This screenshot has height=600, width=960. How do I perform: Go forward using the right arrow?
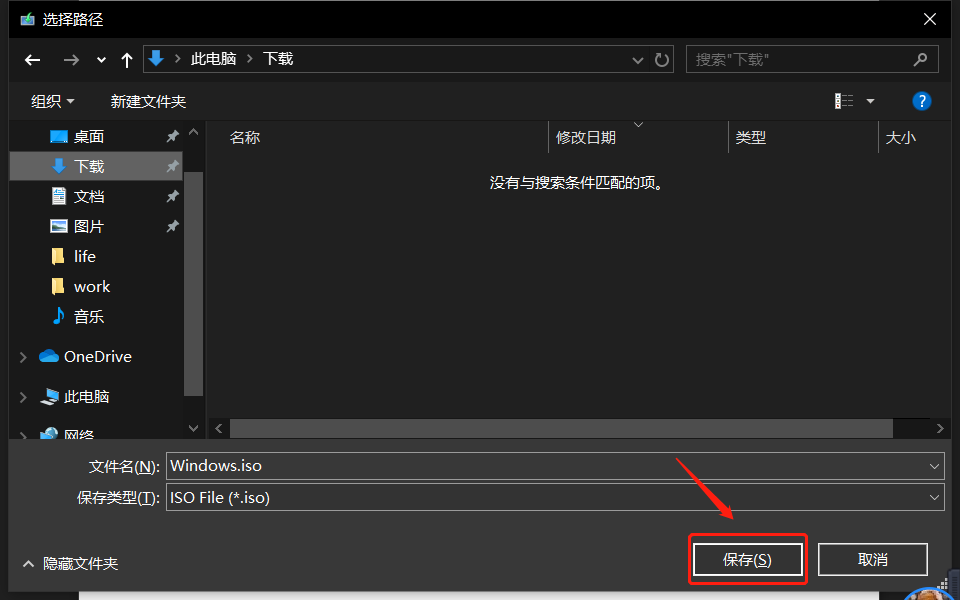72,60
